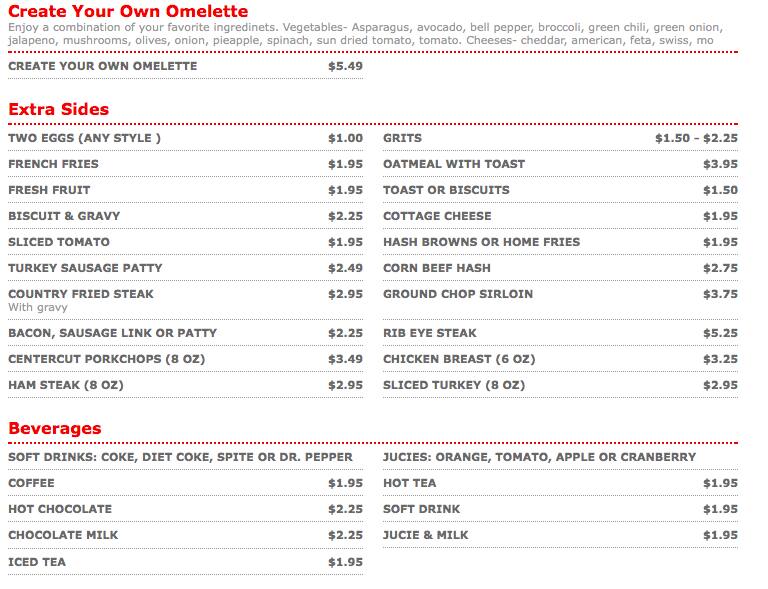Click the Chicken Breast (6 oz) item
The height and width of the screenshot is (589, 768).
click(x=459, y=359)
